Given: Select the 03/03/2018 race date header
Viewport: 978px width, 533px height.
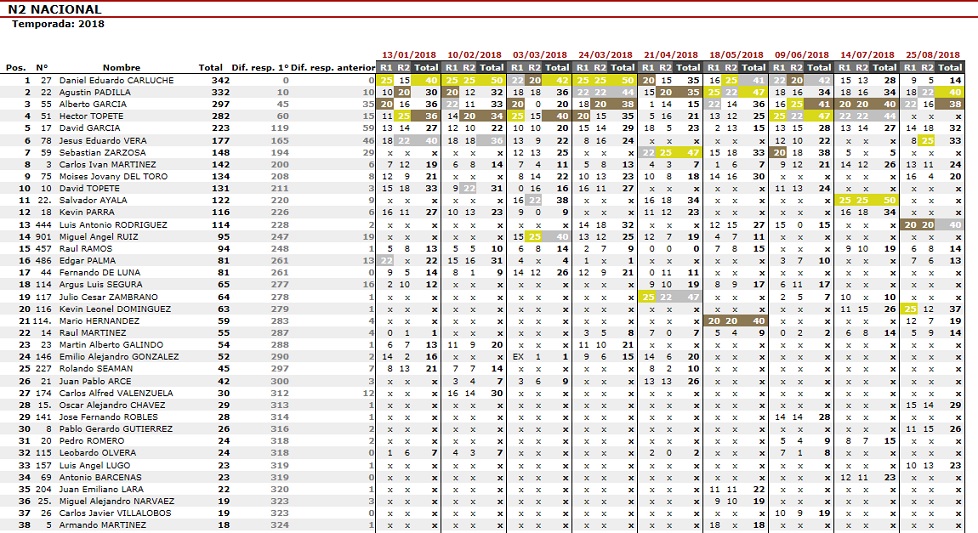Looking at the screenshot, I should [540, 55].
